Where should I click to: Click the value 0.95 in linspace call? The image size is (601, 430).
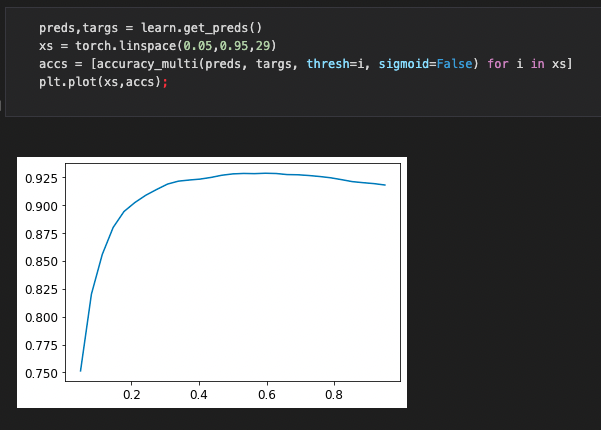click(234, 46)
